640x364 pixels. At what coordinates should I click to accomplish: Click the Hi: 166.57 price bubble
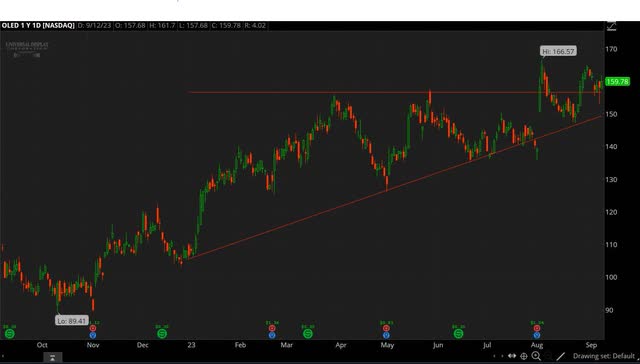558,51
